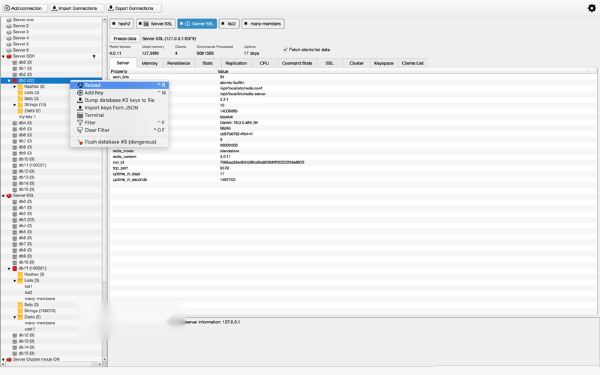Image resolution: width=600 pixels, height=375 pixels.
Task: Open the dropdown arrow beside Server SSH
Action: coord(94,57)
